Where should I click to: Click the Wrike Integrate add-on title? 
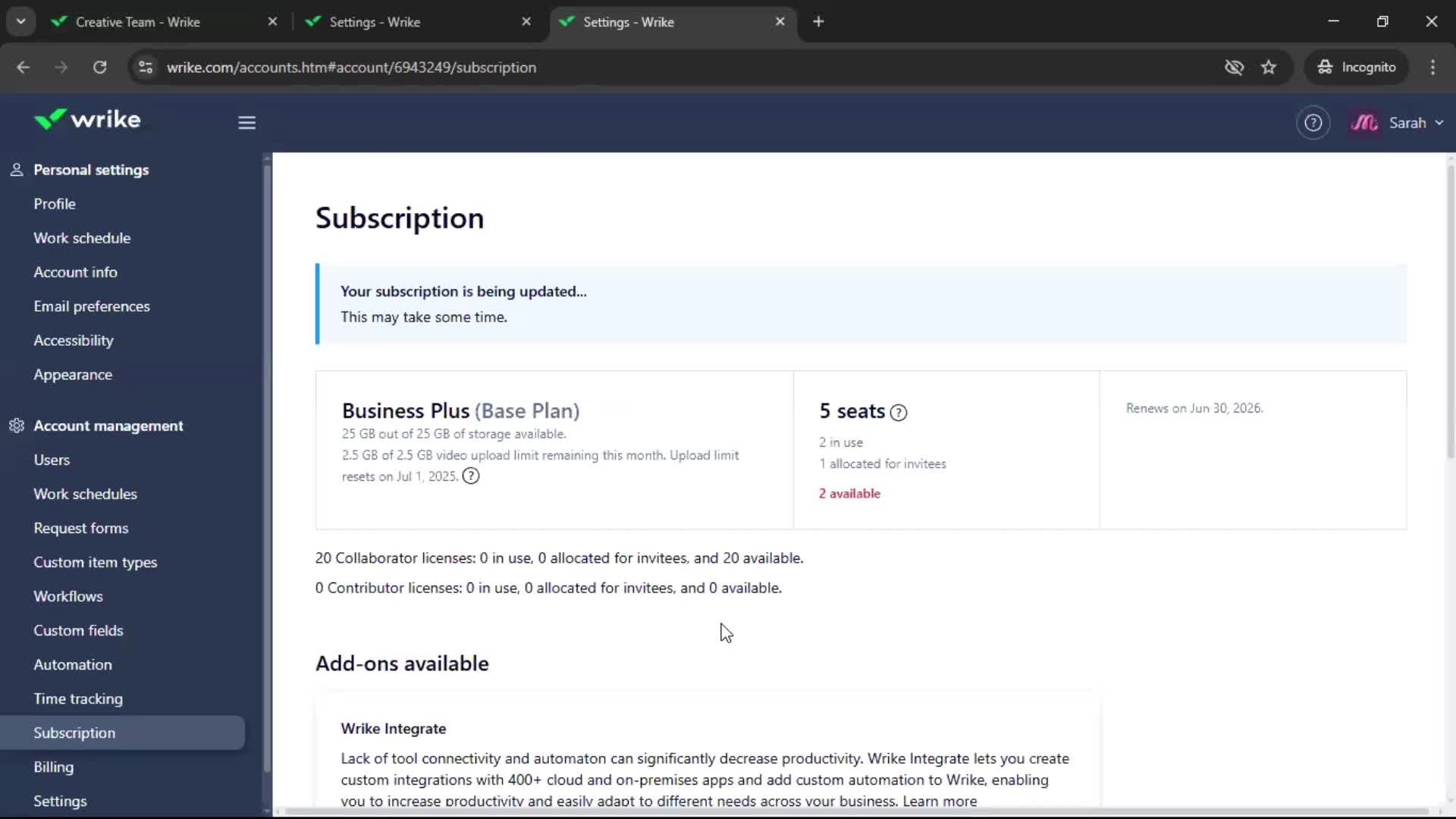[x=393, y=729]
